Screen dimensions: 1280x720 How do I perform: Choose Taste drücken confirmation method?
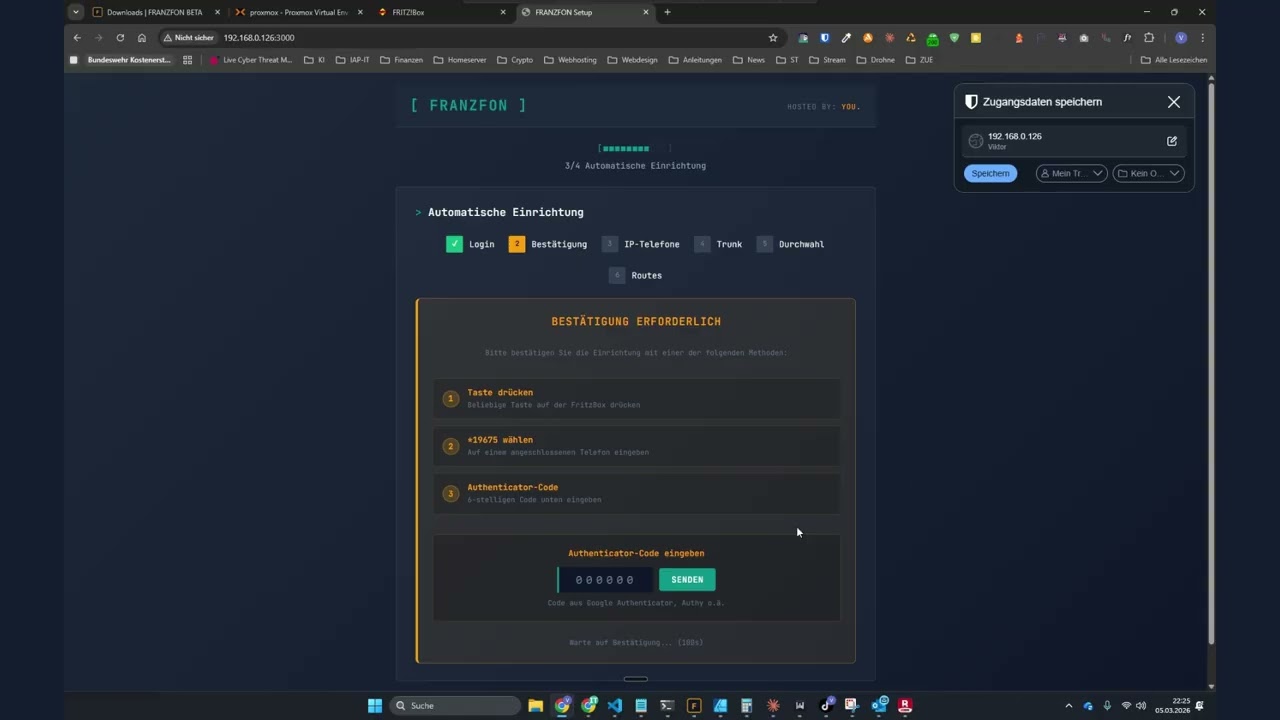637,398
